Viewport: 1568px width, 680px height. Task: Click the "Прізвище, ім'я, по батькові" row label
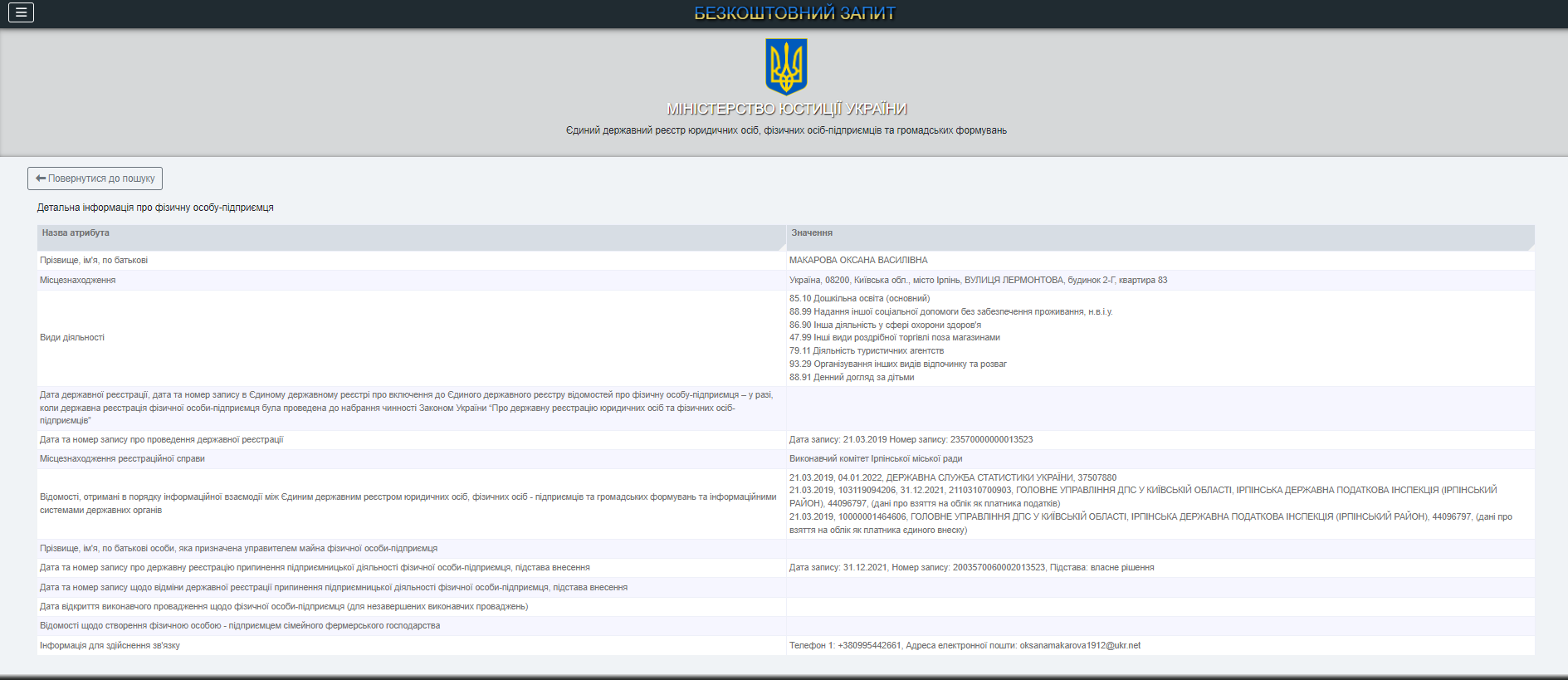point(94,261)
